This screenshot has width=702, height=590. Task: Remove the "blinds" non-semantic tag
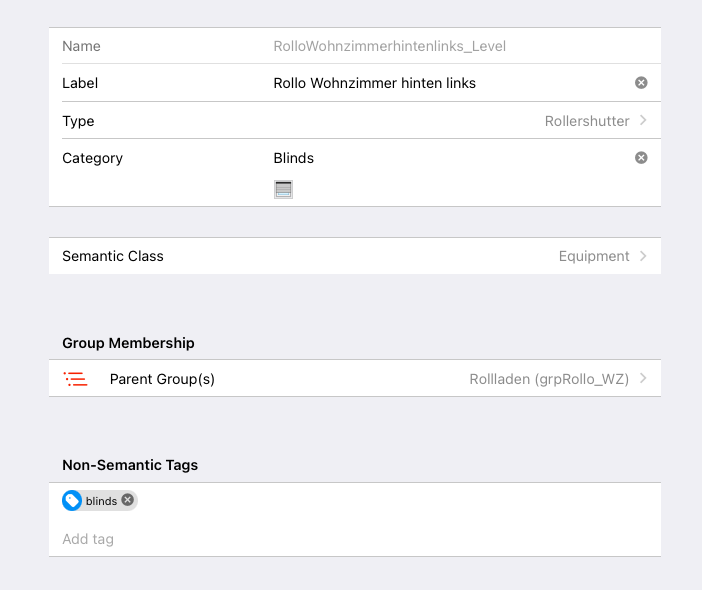pyautogui.click(x=128, y=500)
